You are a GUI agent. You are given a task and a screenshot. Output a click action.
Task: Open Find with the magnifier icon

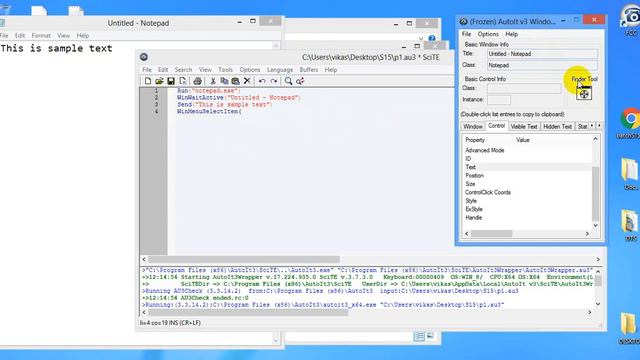(x=289, y=81)
